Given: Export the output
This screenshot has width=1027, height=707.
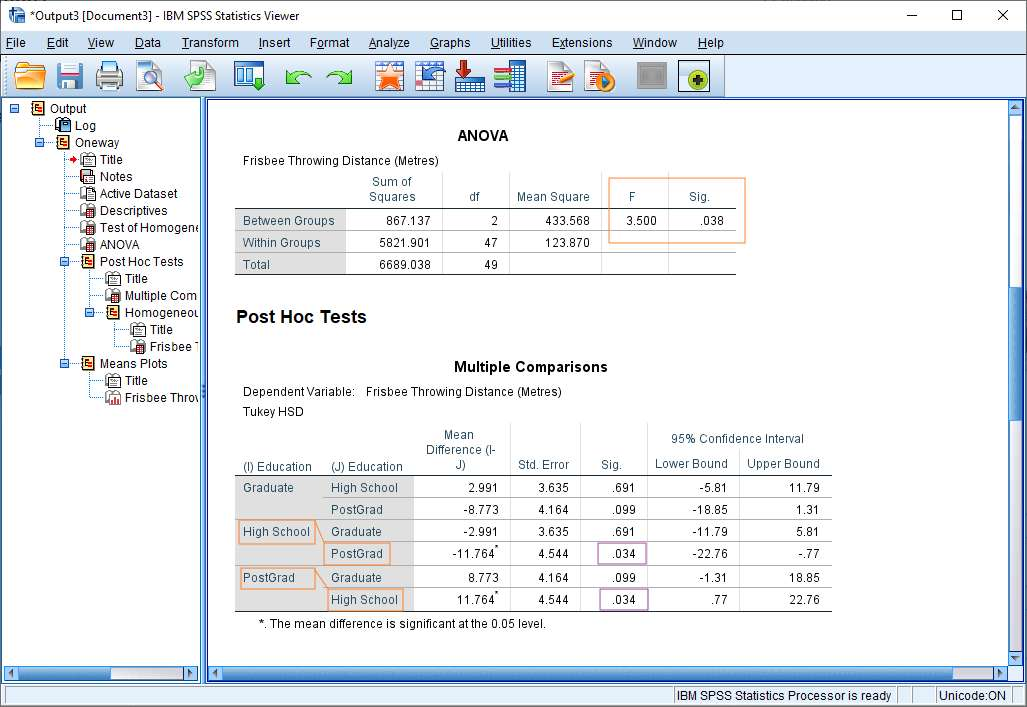Looking at the screenshot, I should (x=199, y=75).
